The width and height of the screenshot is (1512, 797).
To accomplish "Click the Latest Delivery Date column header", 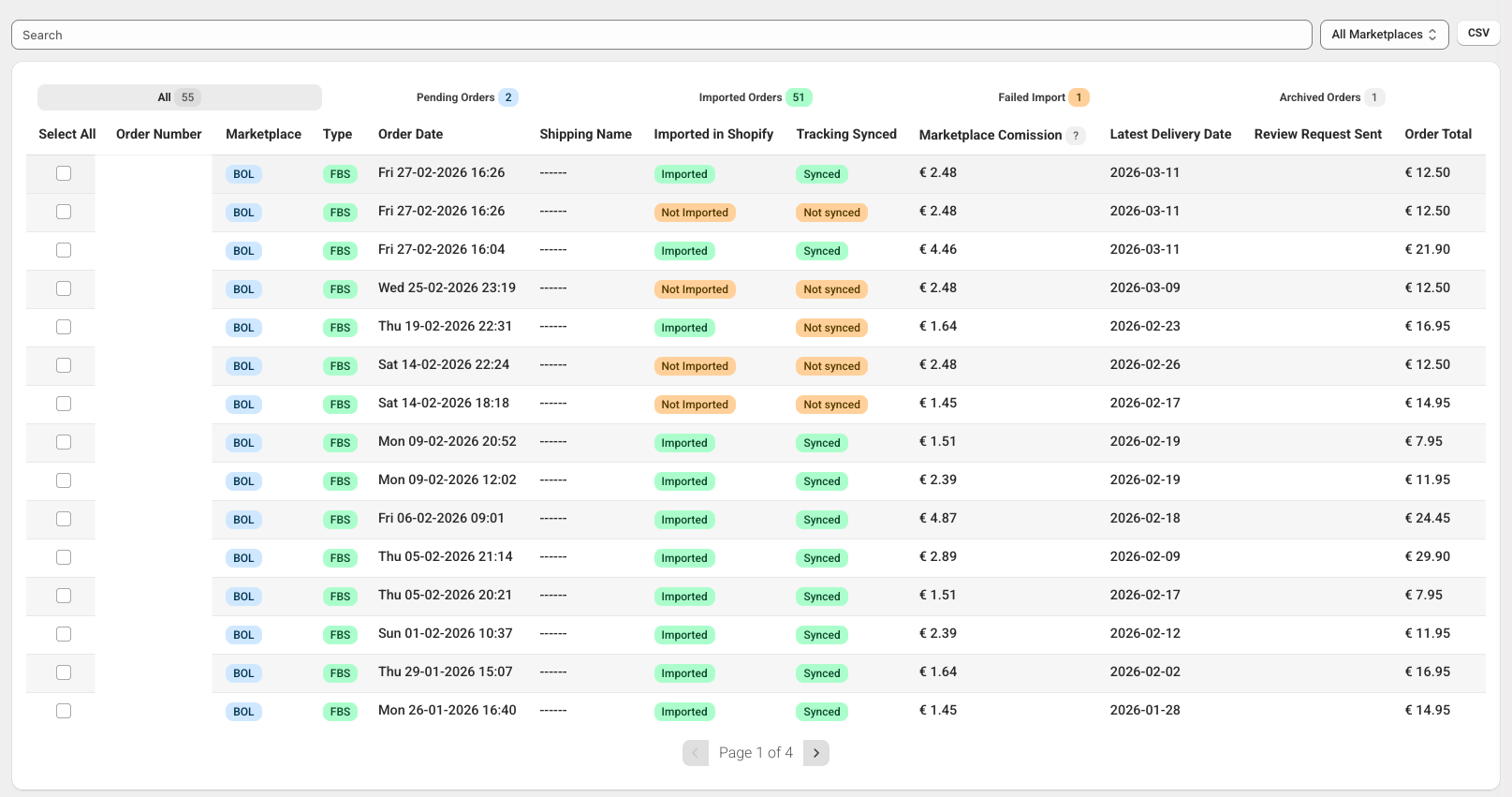I will 1170,134.
